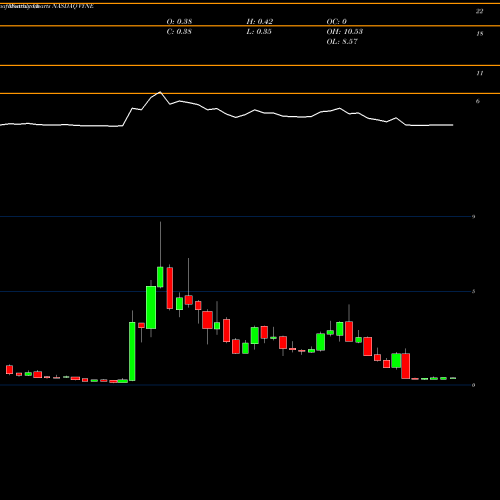Click the candle with the tallest upper wick
Viewport: 500px width, 500px height.
click(x=160, y=277)
